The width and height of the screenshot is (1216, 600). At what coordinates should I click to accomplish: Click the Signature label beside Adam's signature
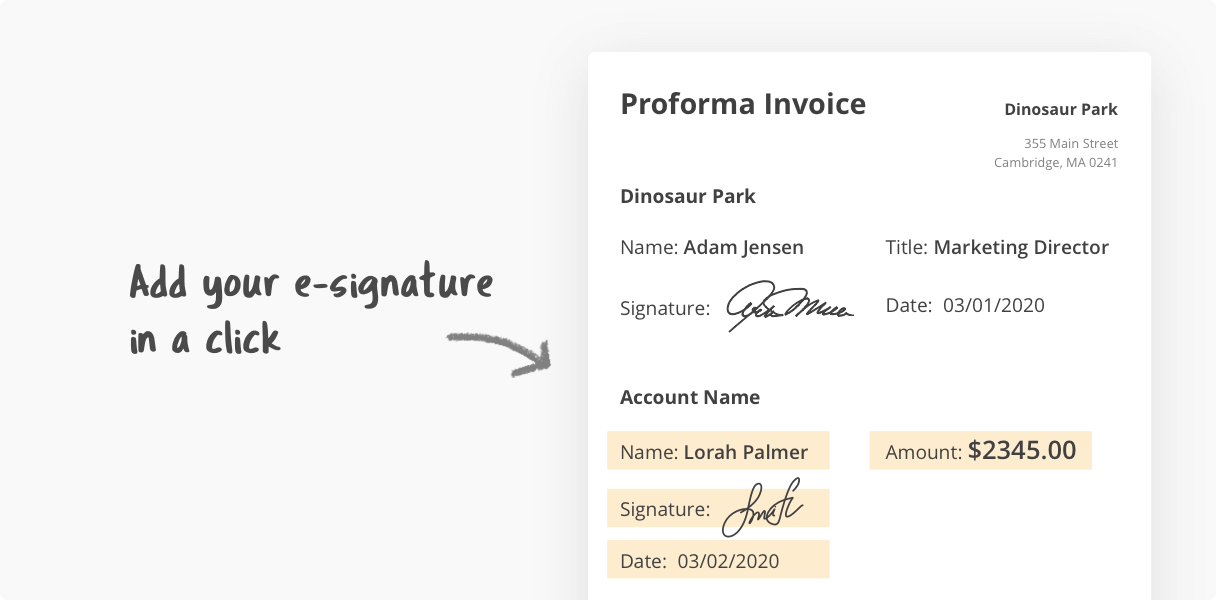665,308
